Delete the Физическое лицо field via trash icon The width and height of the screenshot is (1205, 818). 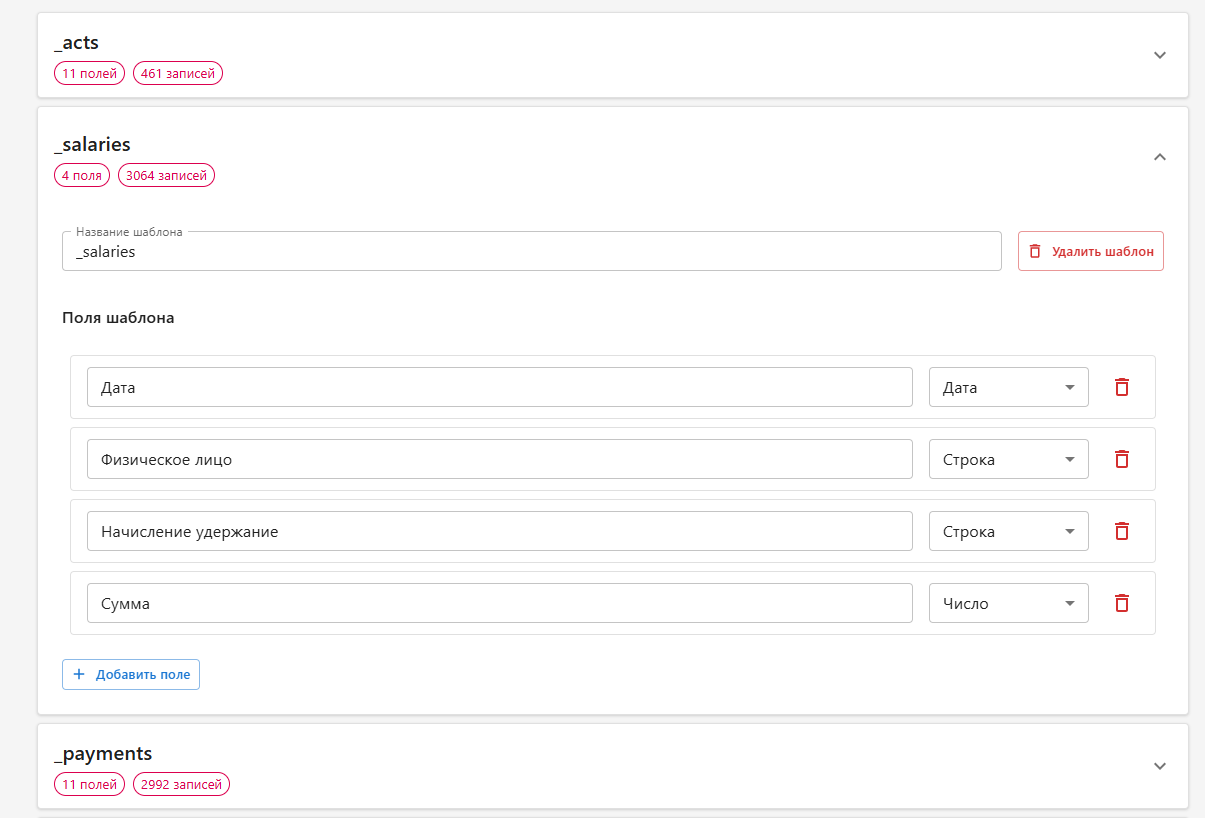coord(1122,459)
